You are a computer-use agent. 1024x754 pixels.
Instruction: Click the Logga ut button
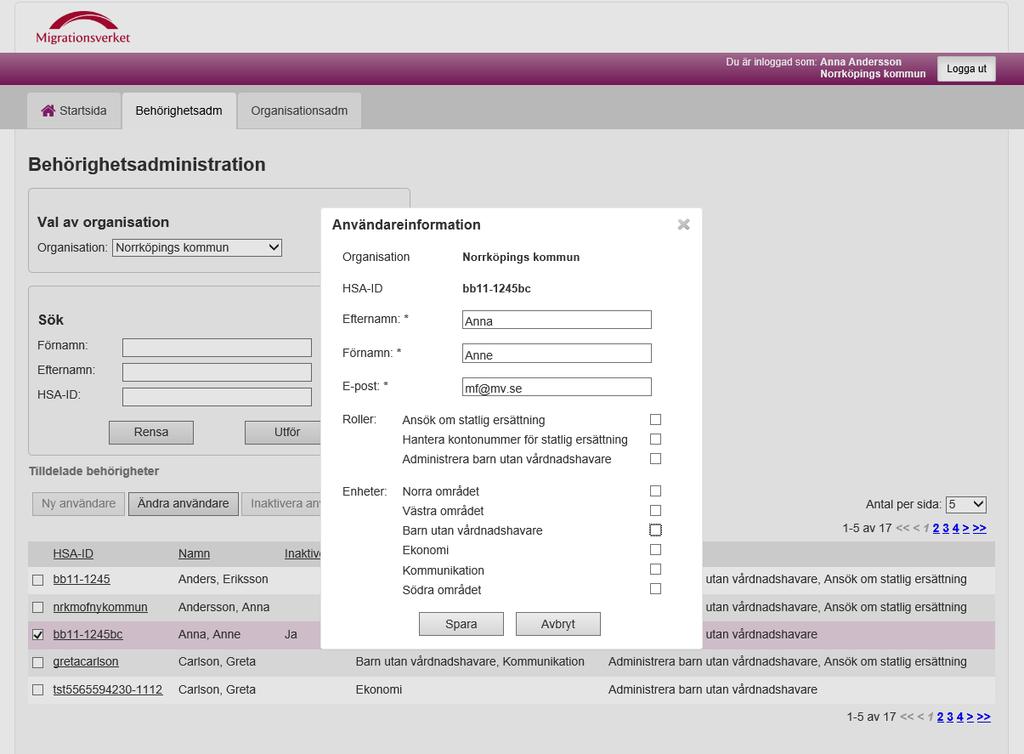[966, 69]
